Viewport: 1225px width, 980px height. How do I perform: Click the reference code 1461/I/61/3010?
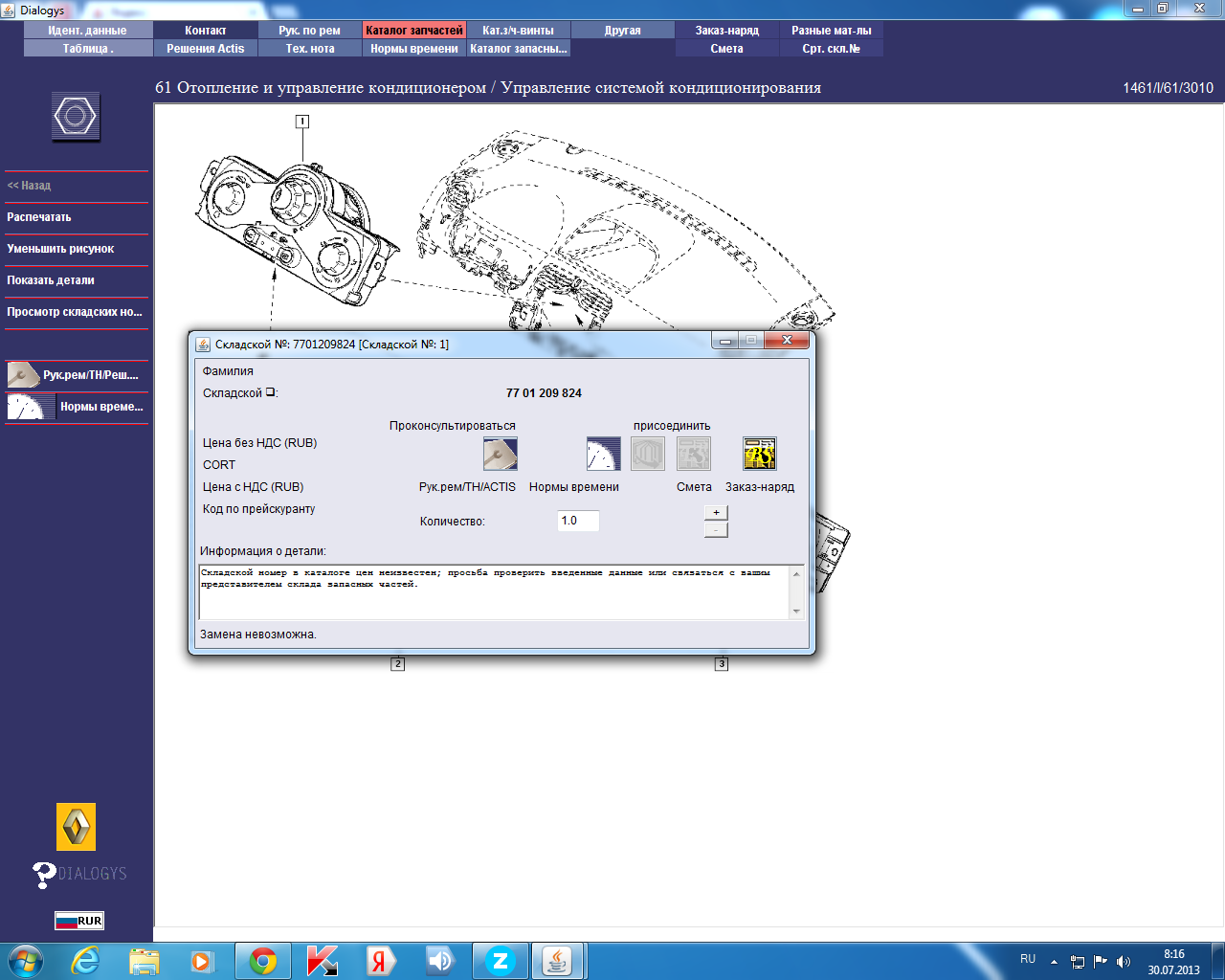point(1168,88)
